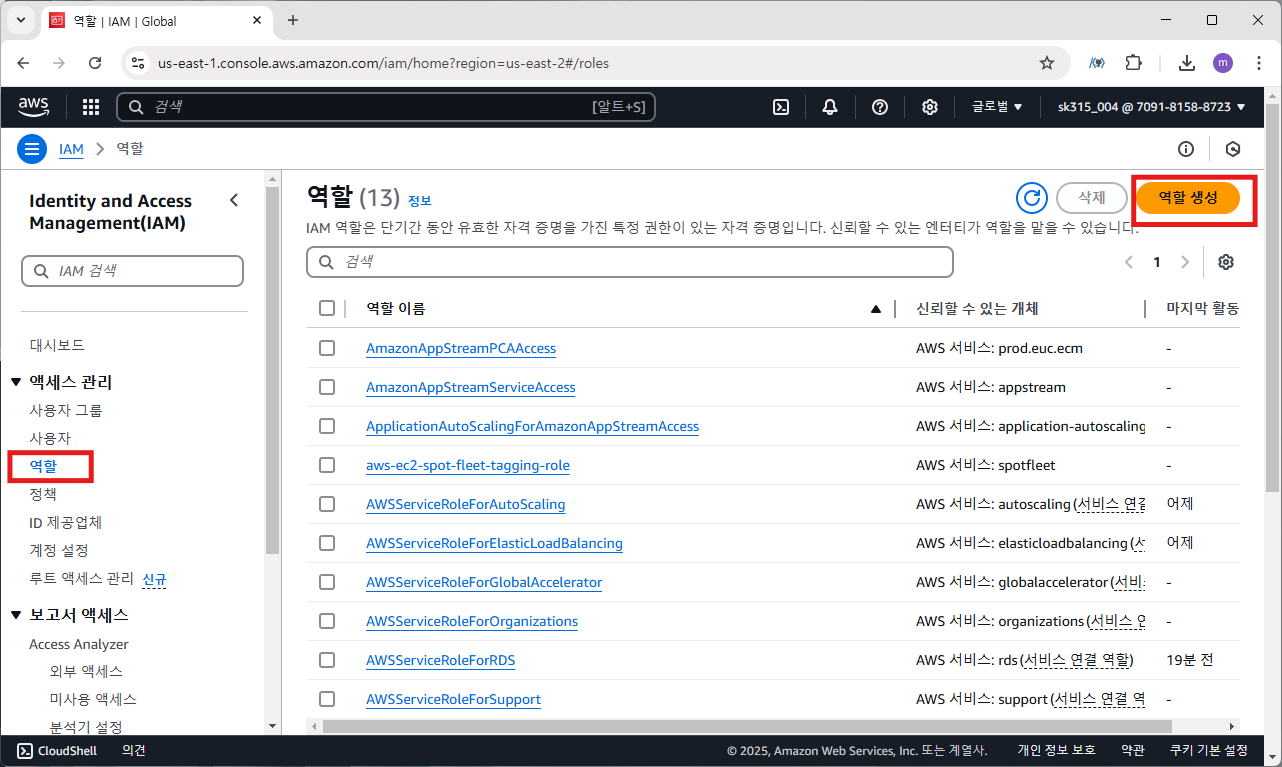This screenshot has height=767, width=1282.
Task: Open CloudShell from the top navigation bar
Action: point(783,107)
